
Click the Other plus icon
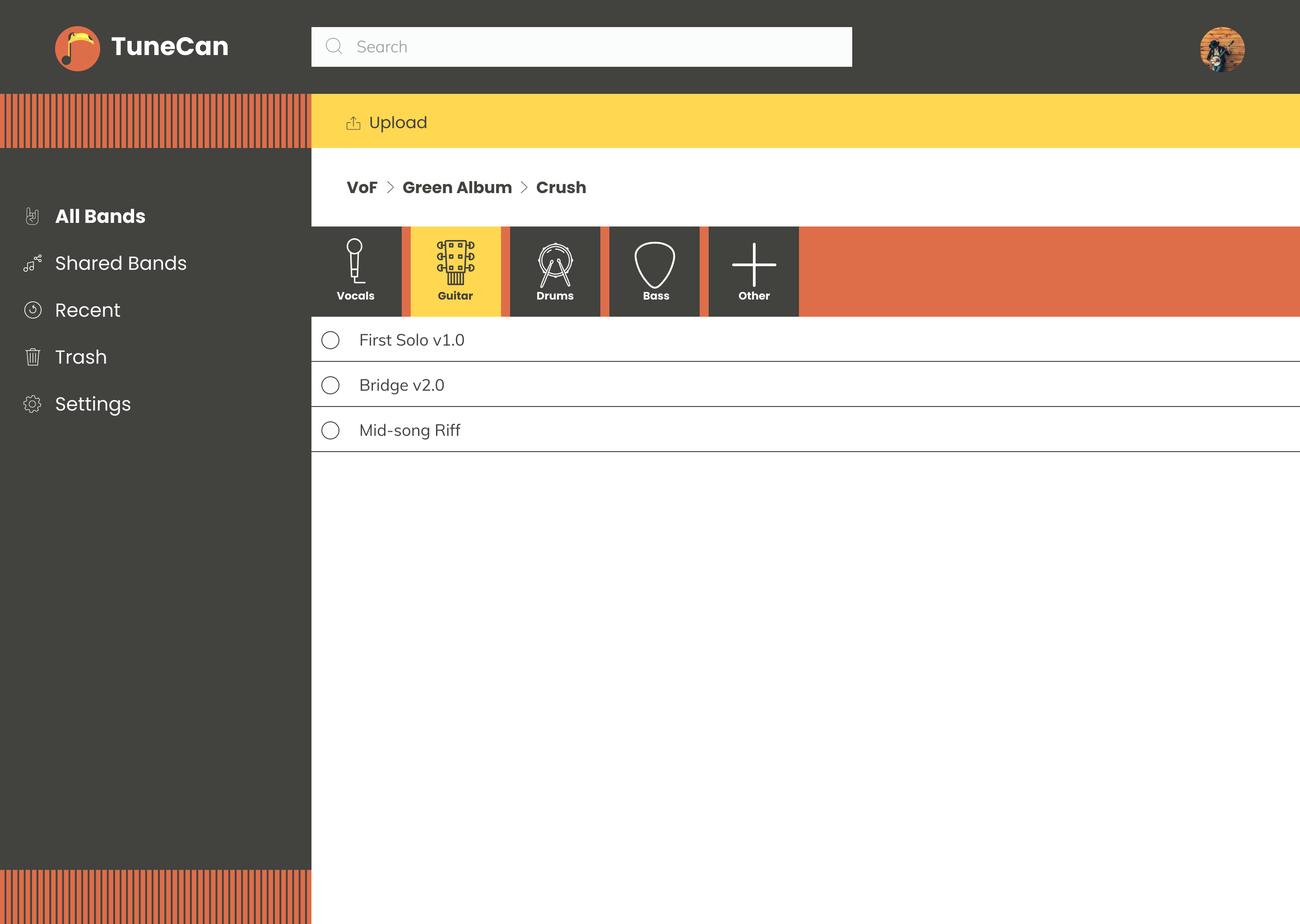point(753,264)
